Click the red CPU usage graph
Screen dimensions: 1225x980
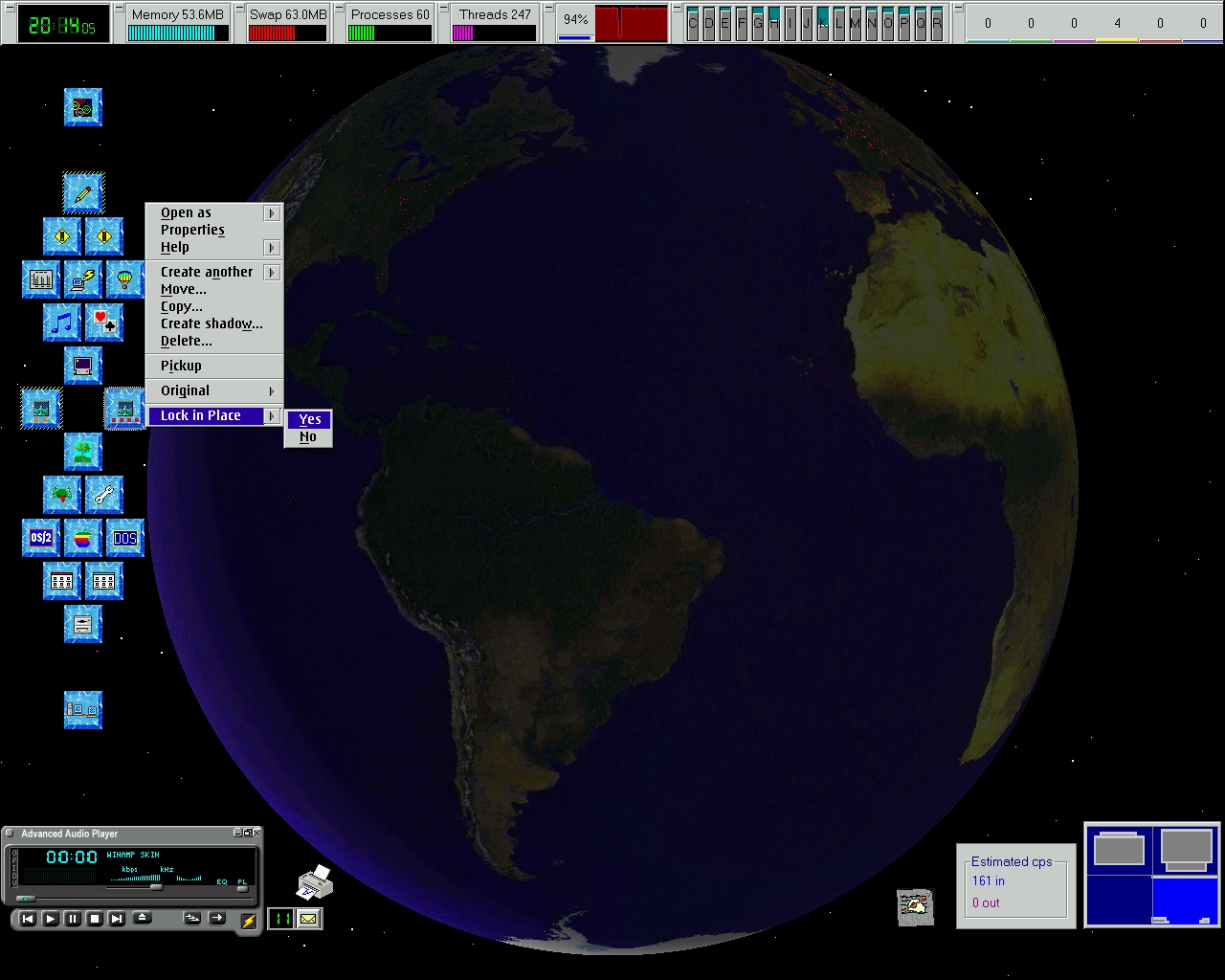pyautogui.click(x=632, y=23)
